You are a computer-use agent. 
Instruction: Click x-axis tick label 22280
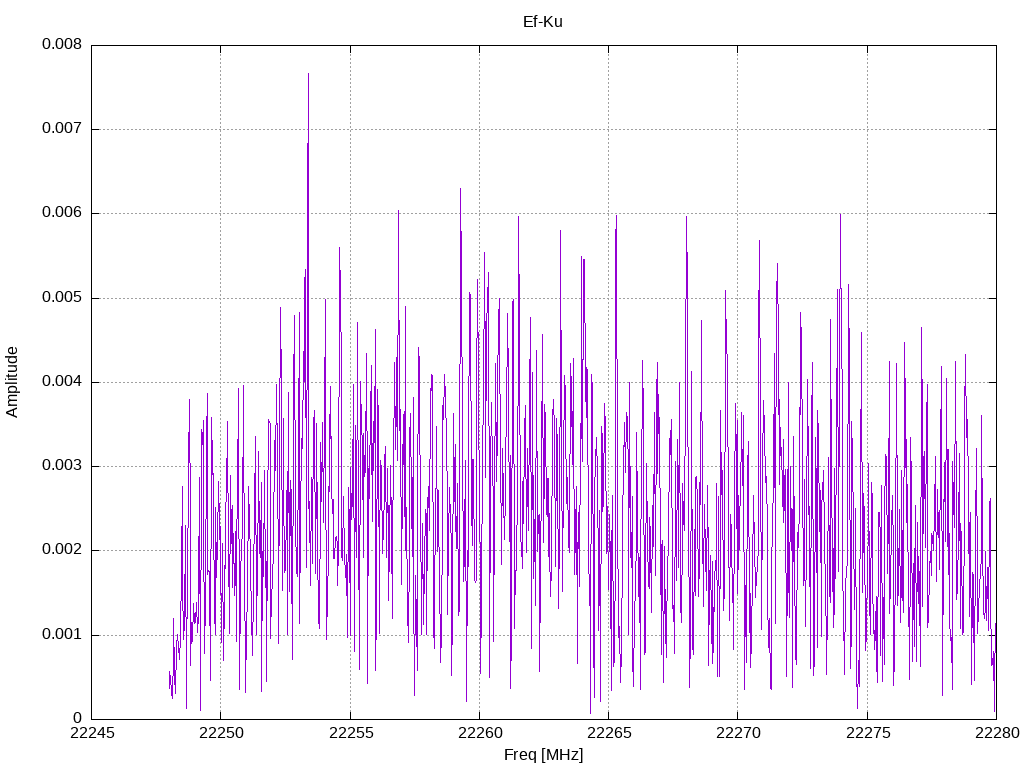pos(997,733)
